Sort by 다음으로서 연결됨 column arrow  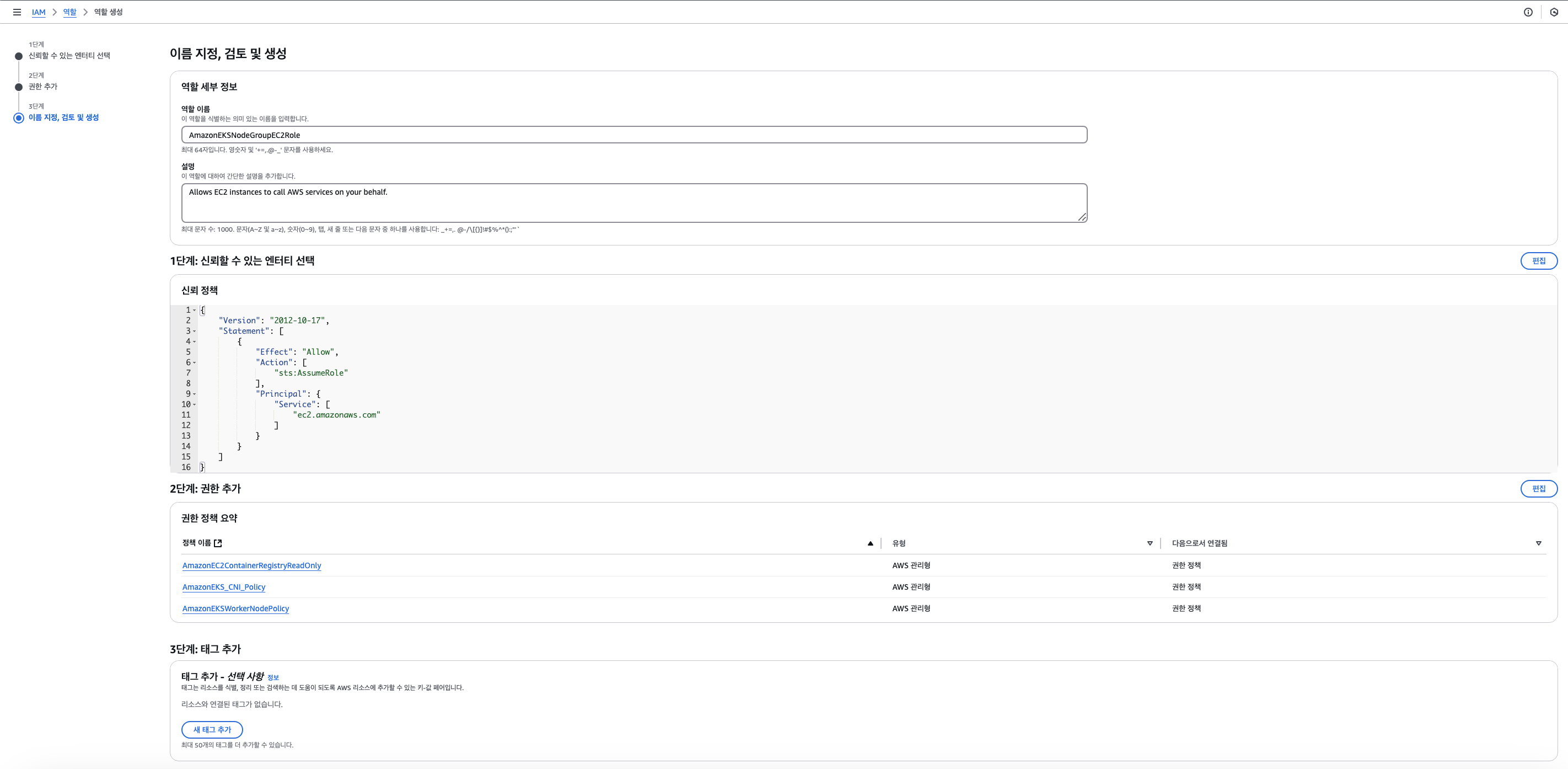[1538, 543]
